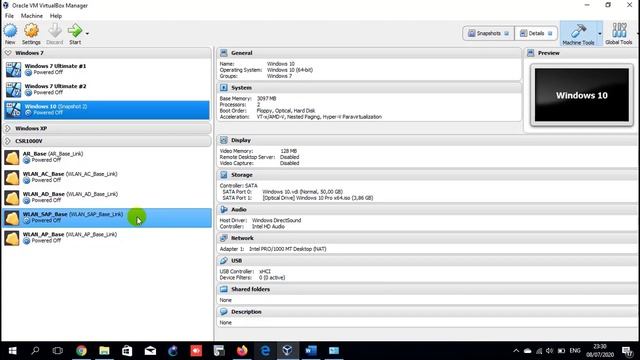The width and height of the screenshot is (640, 360).
Task: Click the Storage section header icon
Action: (224, 175)
